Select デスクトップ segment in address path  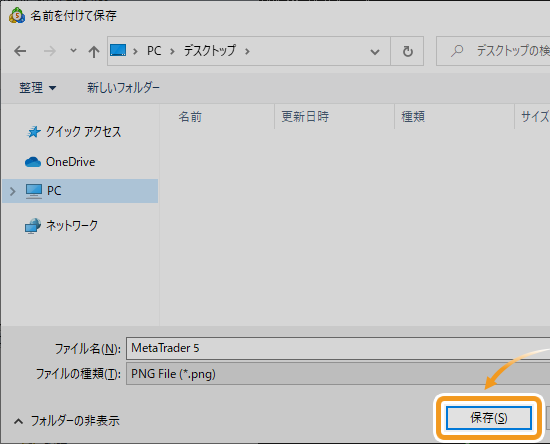tap(210, 51)
